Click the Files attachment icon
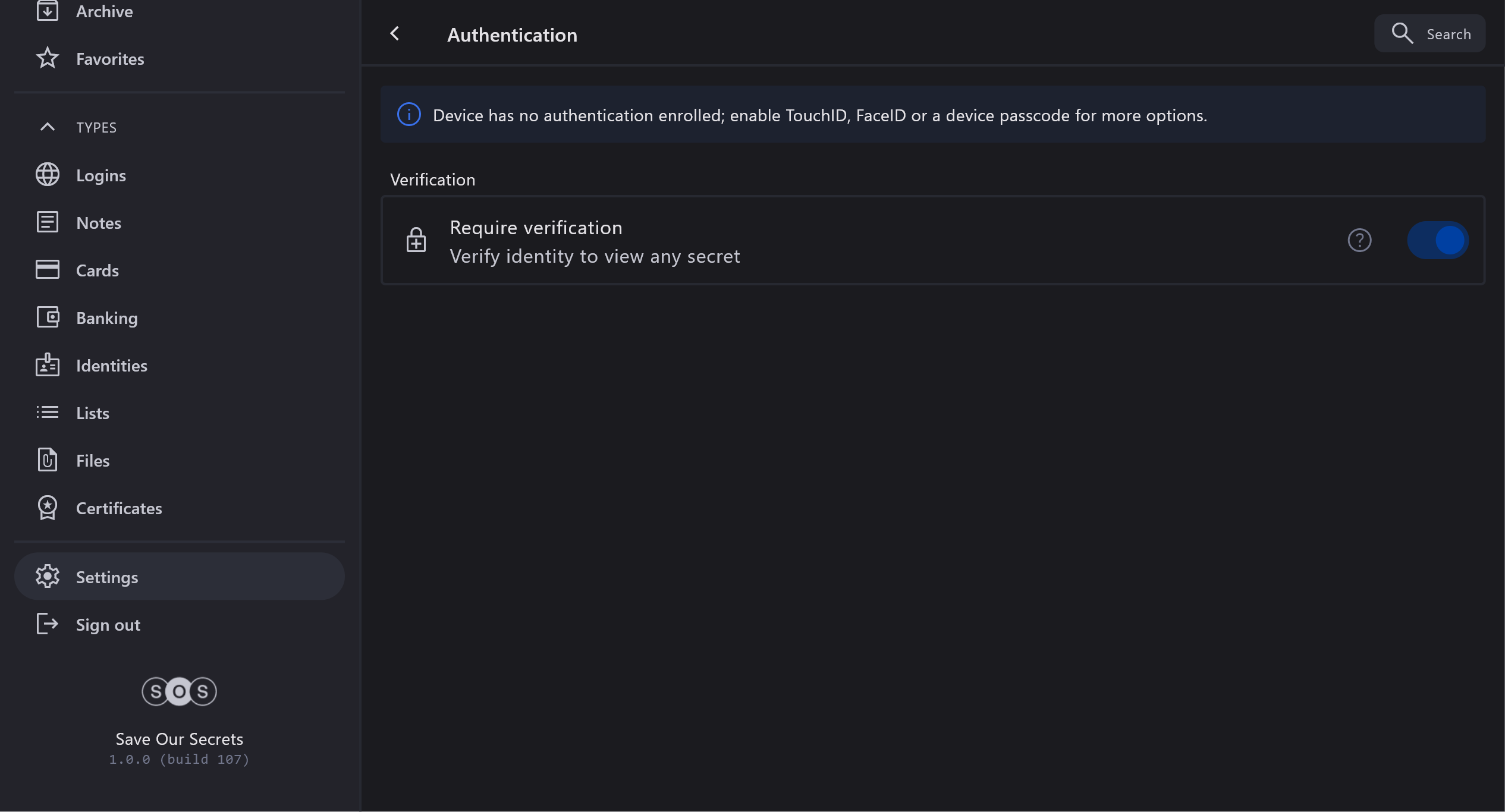1505x812 pixels. pyautogui.click(x=48, y=460)
